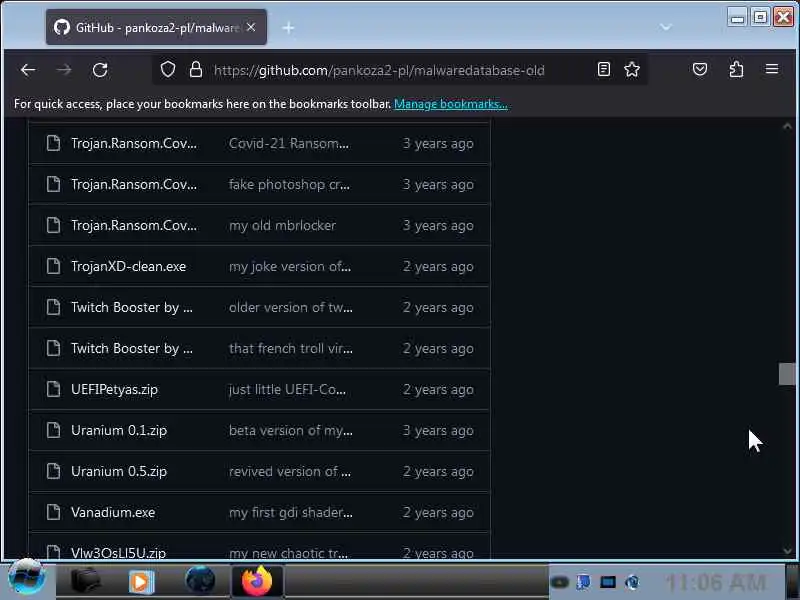Open TrojanXD-clean.exe file
This screenshot has width=800, height=600.
pos(129,266)
